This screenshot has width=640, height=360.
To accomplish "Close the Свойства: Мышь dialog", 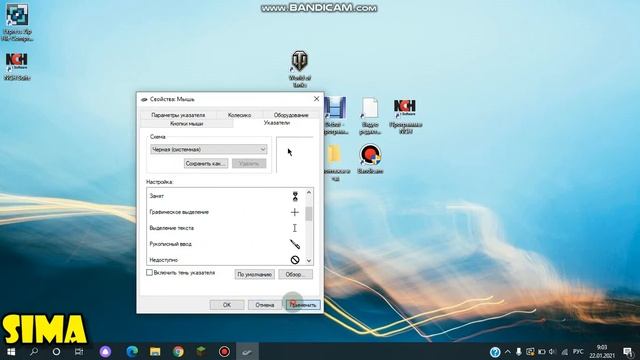I will 316,99.
